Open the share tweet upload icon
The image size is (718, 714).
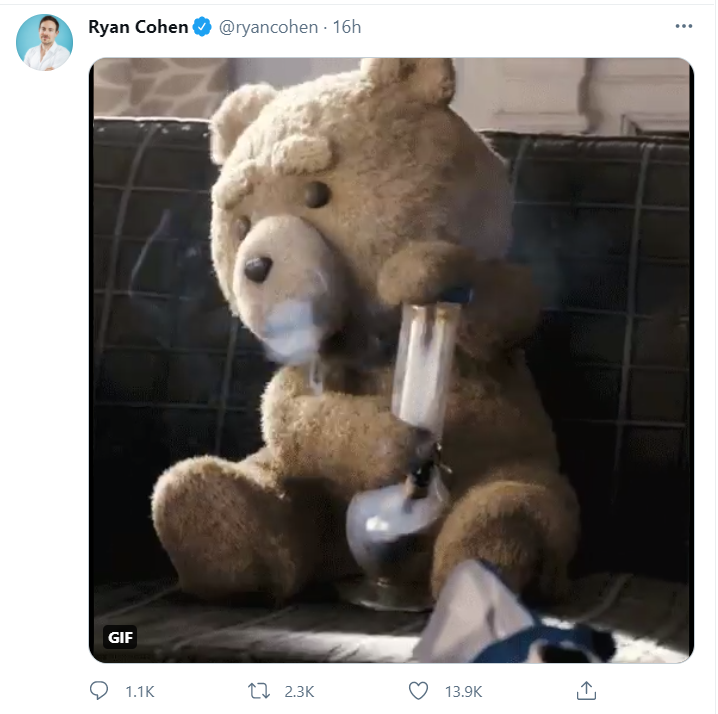[x=586, y=690]
